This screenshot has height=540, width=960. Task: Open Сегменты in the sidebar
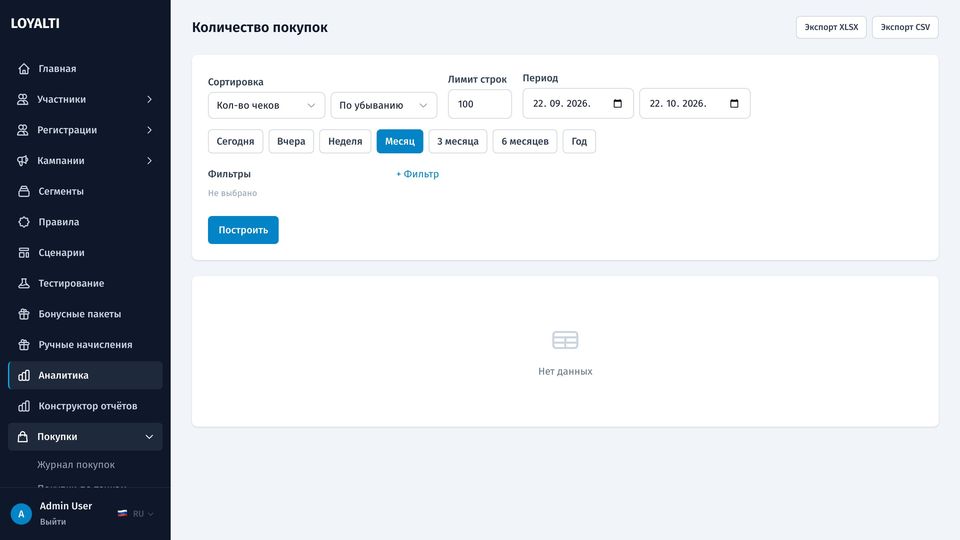tap(85, 191)
